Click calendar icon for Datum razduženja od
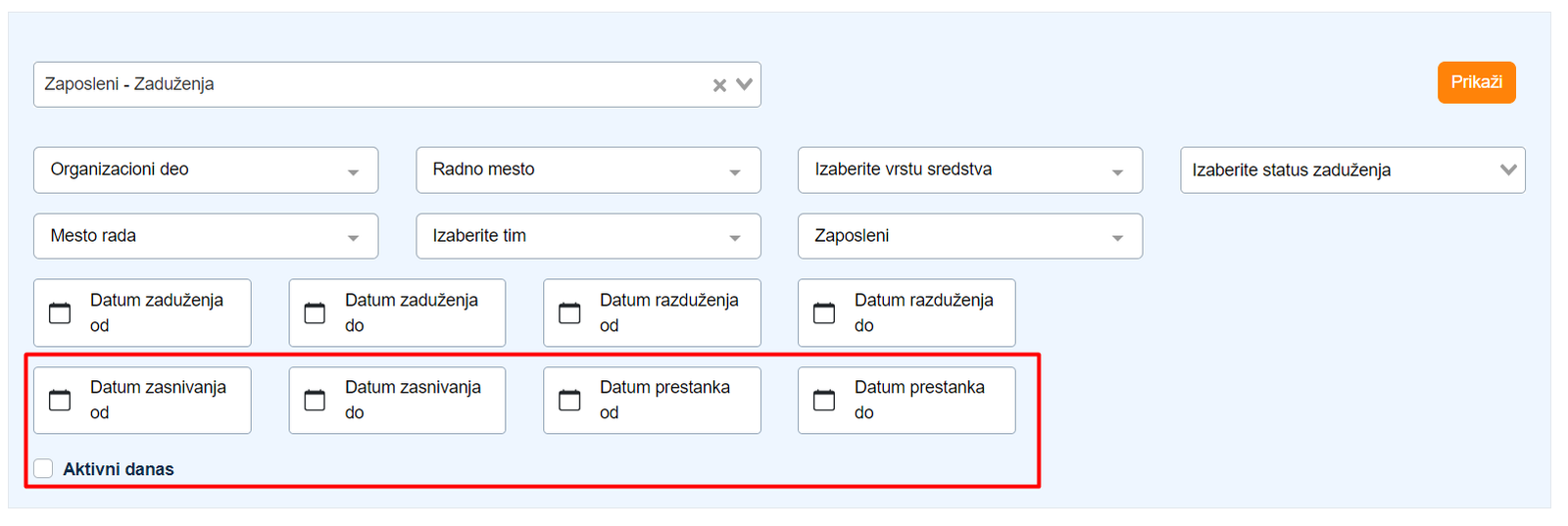Screen dimensions: 1568x526 tap(569, 312)
